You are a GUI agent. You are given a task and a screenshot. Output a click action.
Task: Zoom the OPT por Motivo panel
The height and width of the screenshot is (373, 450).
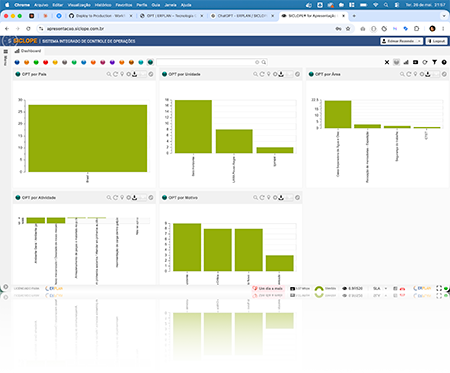tap(255, 198)
